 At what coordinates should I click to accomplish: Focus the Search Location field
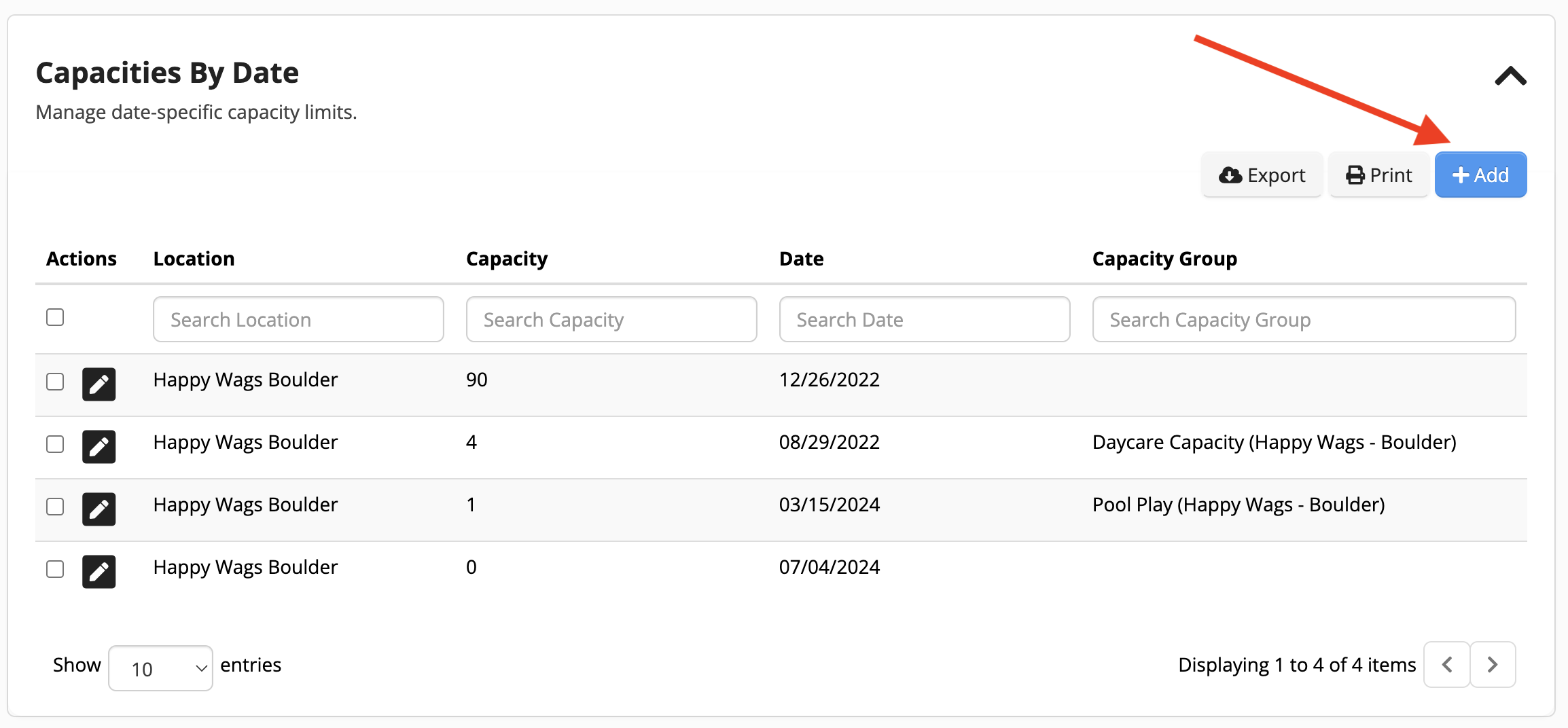(x=298, y=319)
